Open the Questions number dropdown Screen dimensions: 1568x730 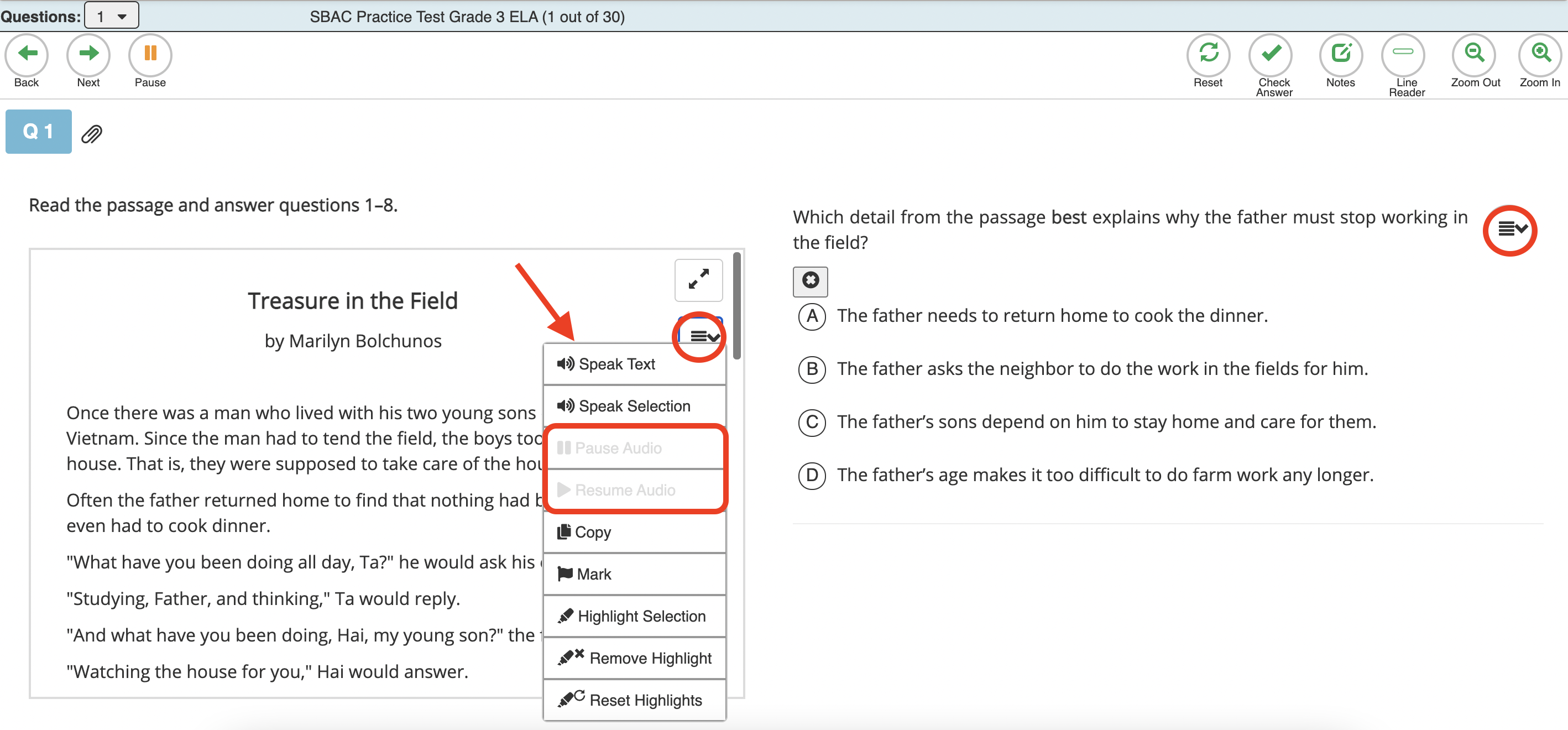[111, 16]
